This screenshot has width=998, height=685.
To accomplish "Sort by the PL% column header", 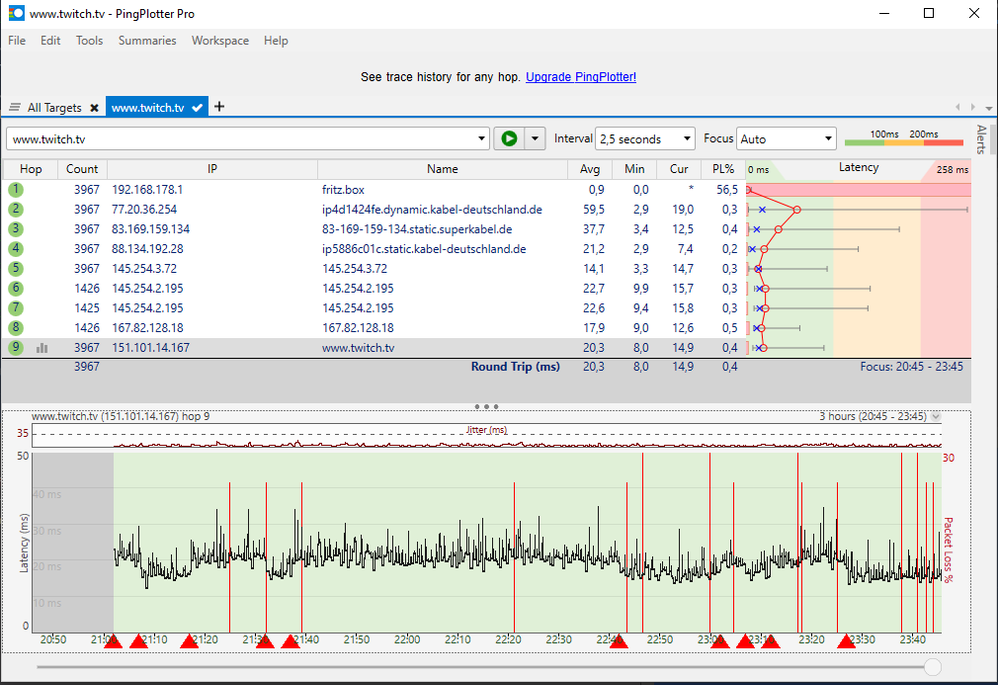I will click(x=721, y=169).
